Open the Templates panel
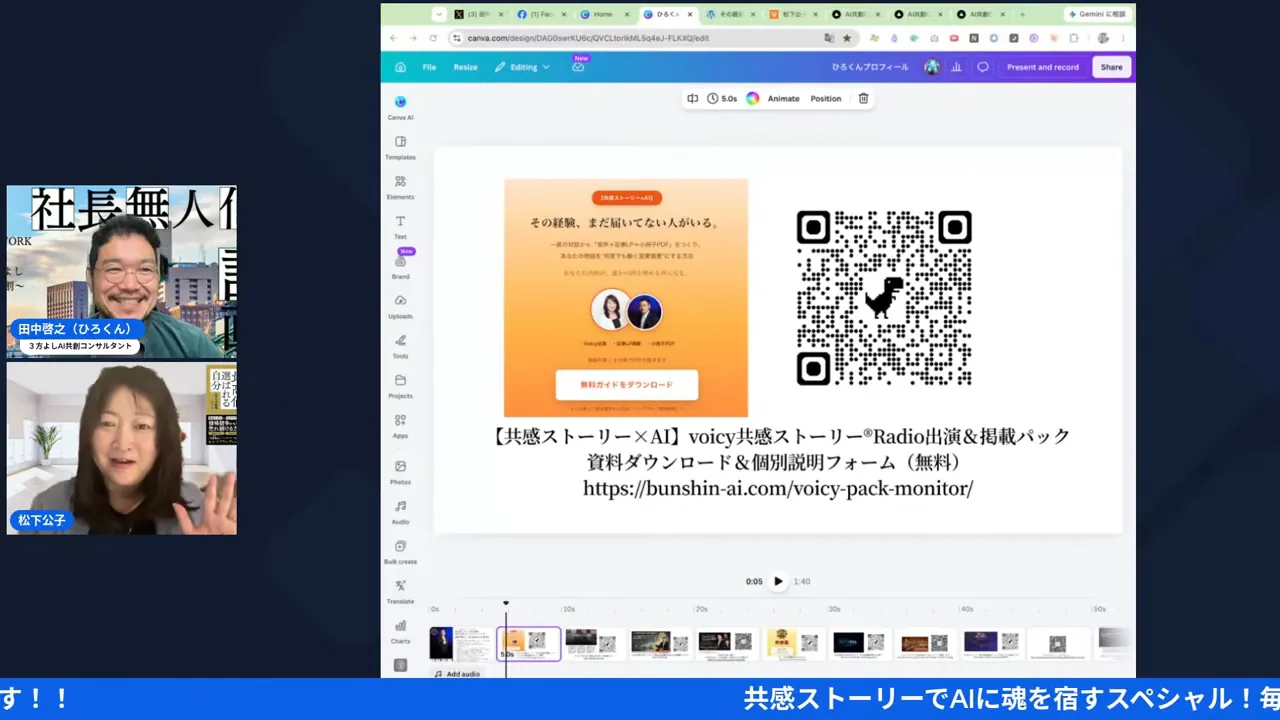Image resolution: width=1280 pixels, height=720 pixels. tap(400, 147)
